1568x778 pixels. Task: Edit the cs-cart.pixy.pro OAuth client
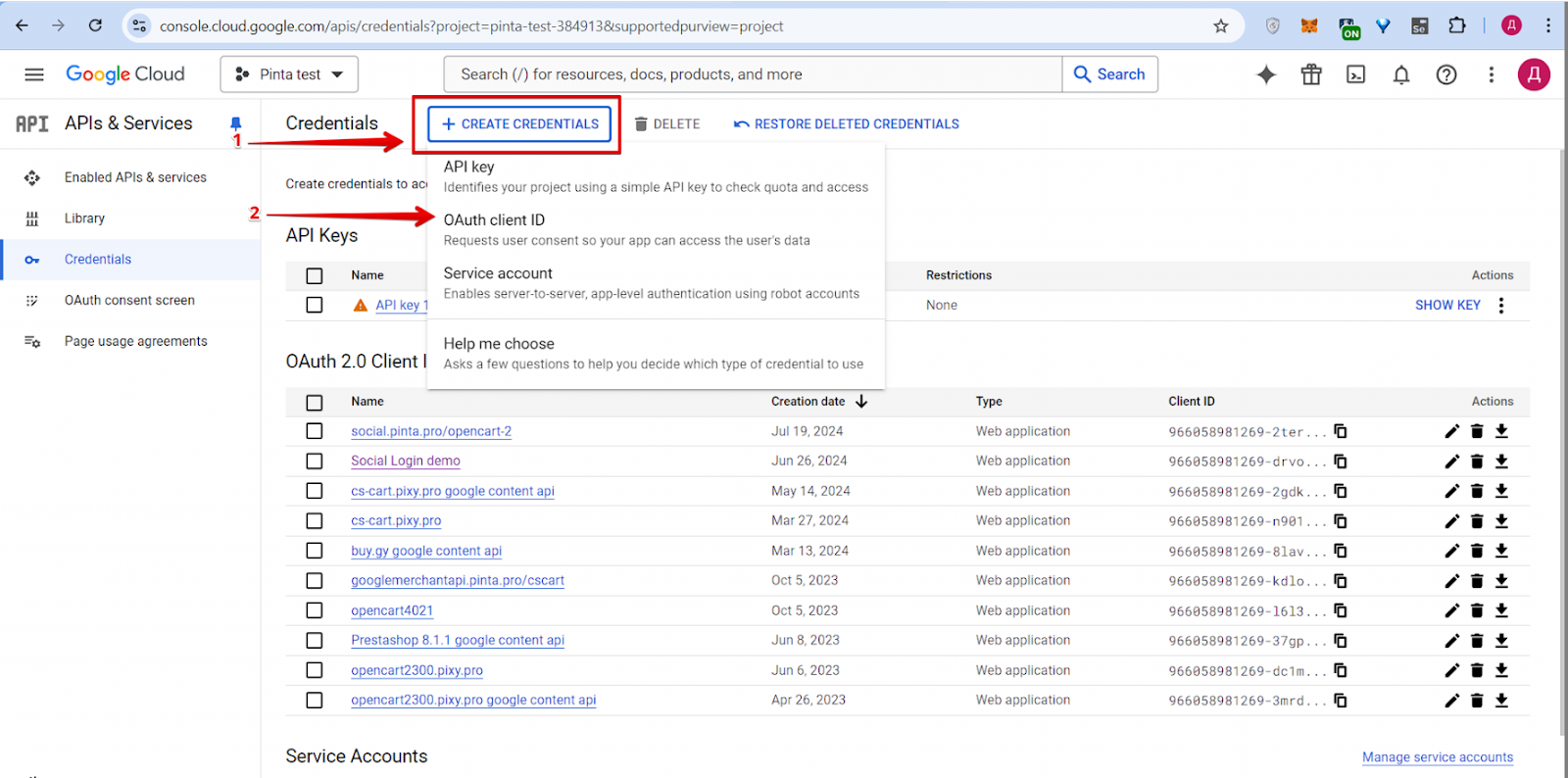pyautogui.click(x=1451, y=521)
